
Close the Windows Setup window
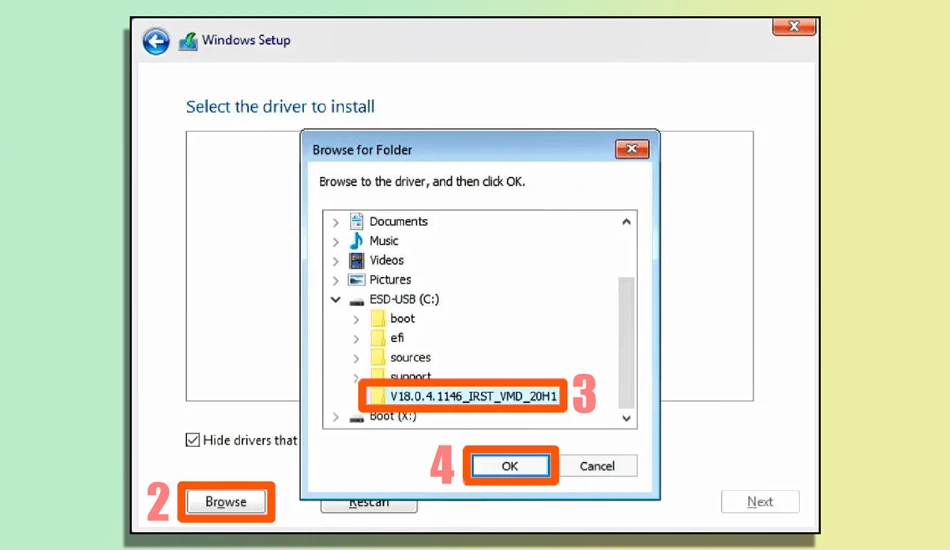pos(794,26)
